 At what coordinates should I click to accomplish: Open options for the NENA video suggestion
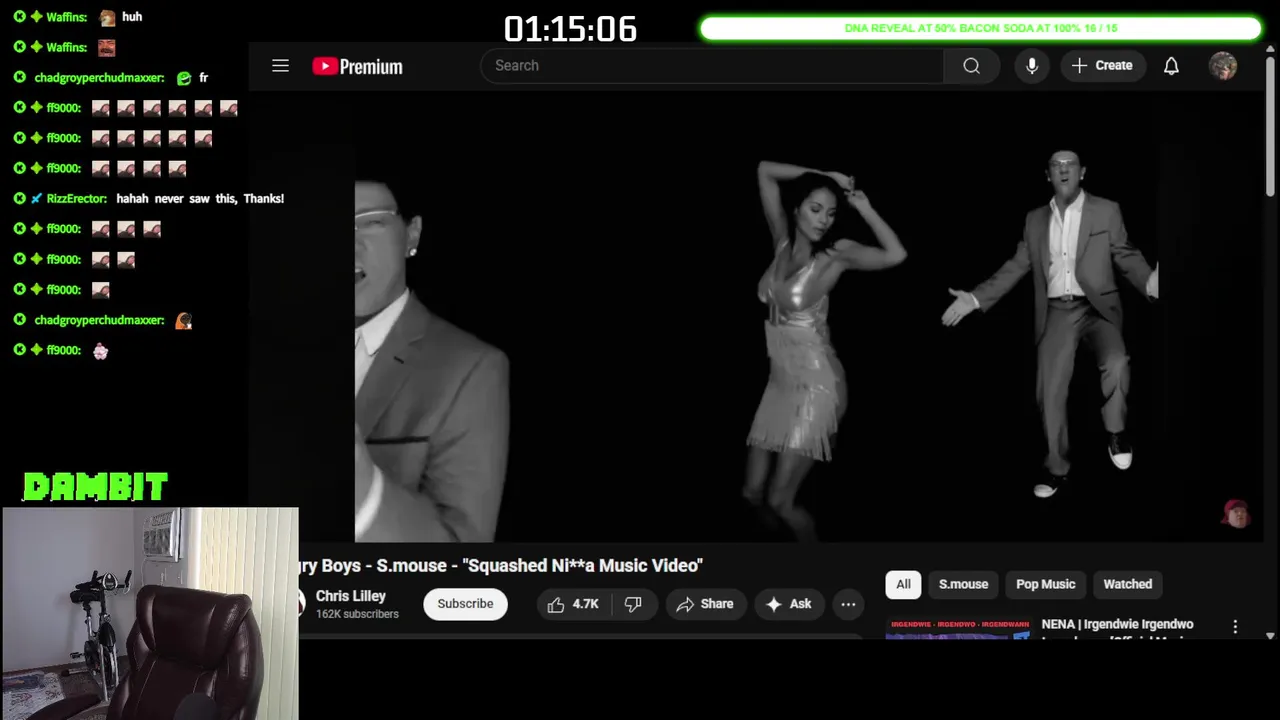click(1235, 627)
